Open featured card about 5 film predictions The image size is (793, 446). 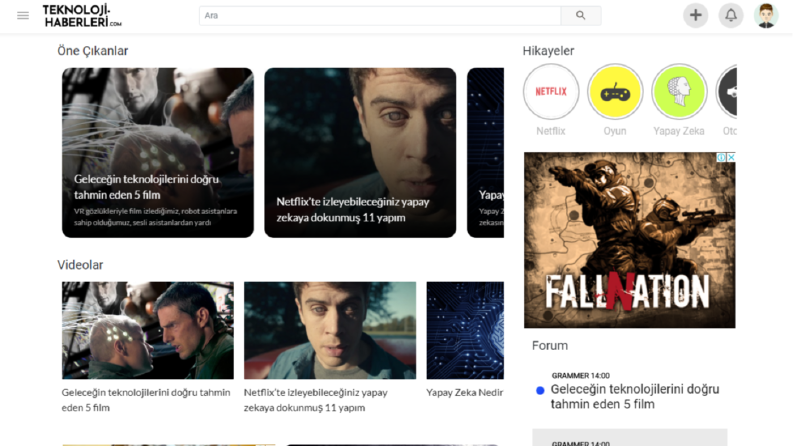[x=158, y=153]
